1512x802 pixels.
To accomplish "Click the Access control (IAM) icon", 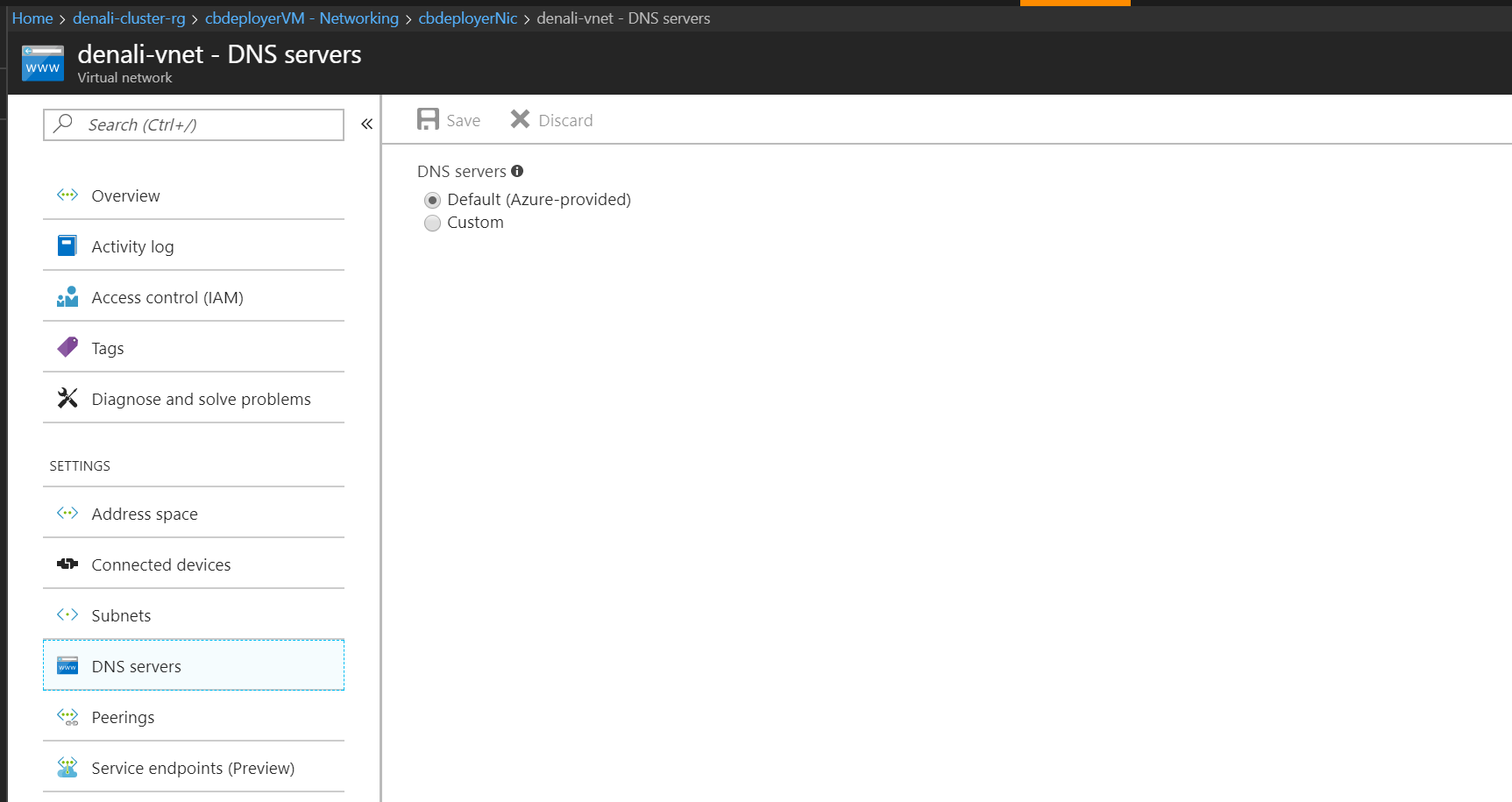I will [67, 296].
